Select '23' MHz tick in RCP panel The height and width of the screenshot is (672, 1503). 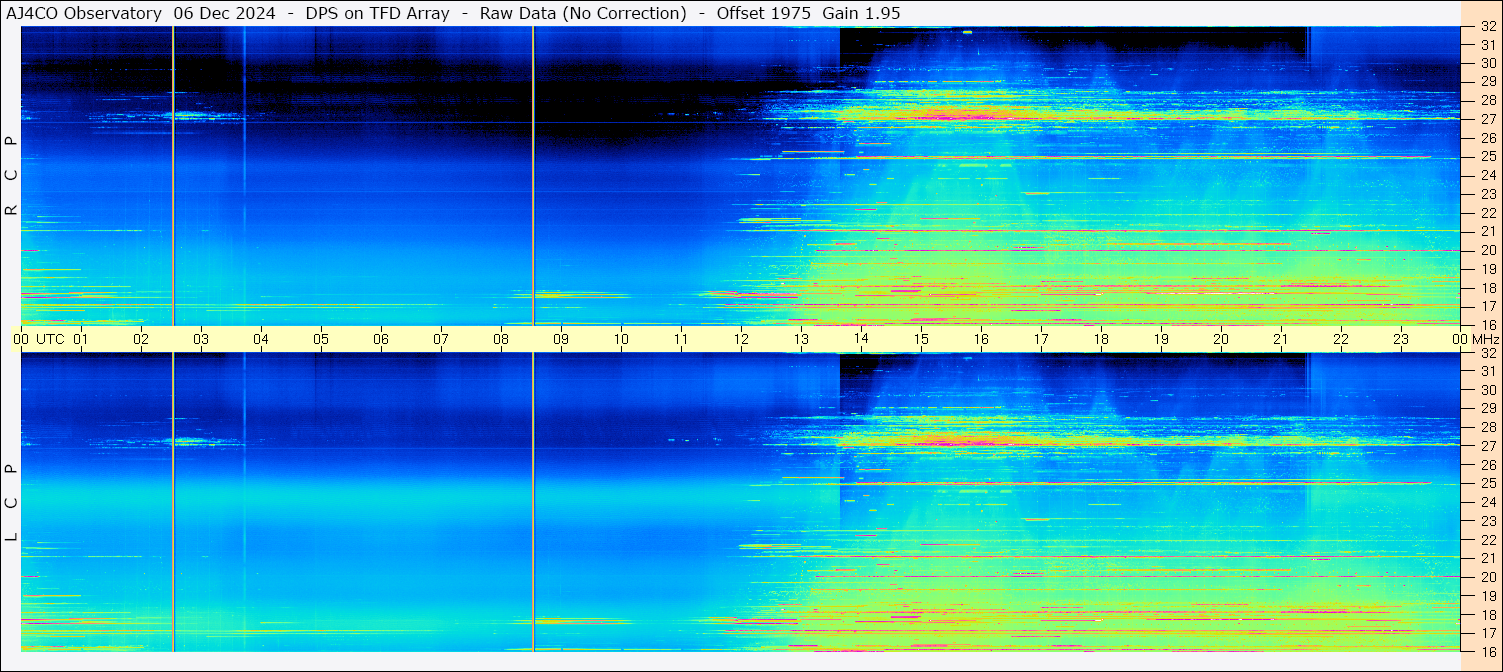point(1487,194)
